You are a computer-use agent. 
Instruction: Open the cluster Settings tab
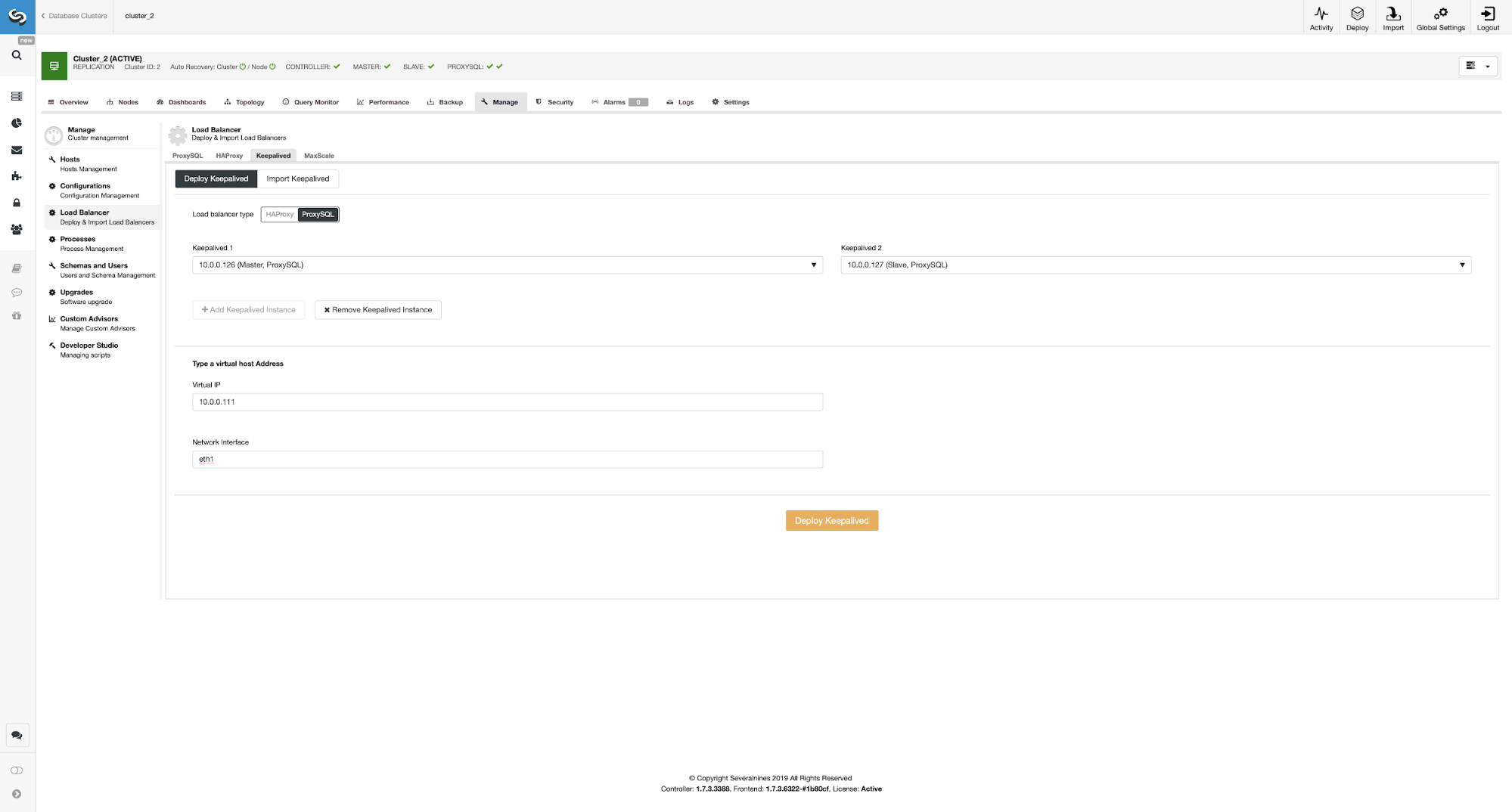[x=731, y=102]
